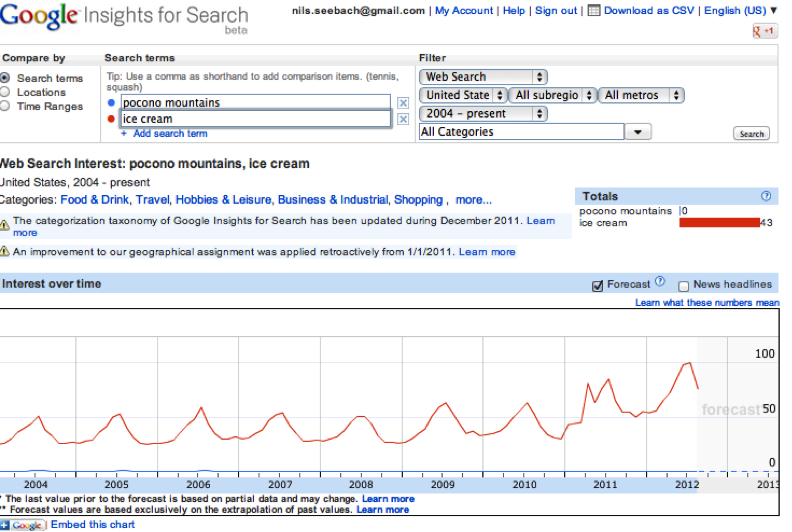Select the Search terms compare option
This screenshot has height=532, width=792.
tap(5, 78)
